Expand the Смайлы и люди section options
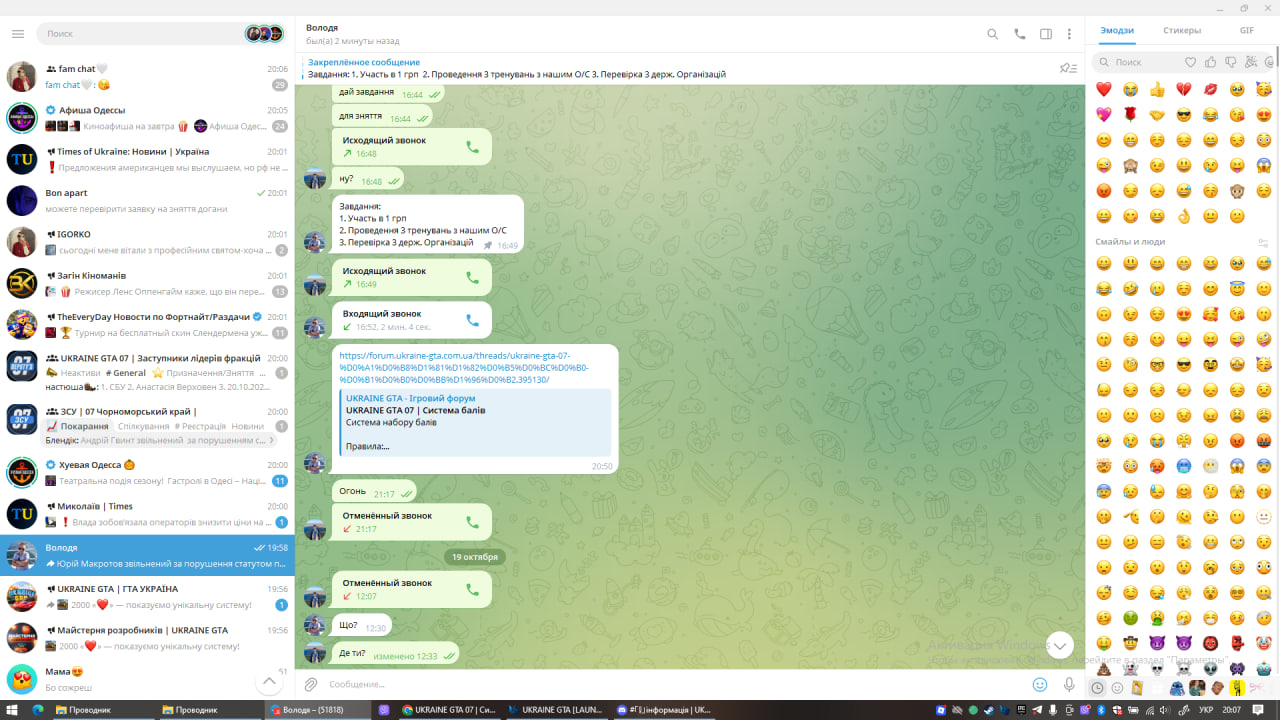This screenshot has width=1280, height=720. [1263, 242]
